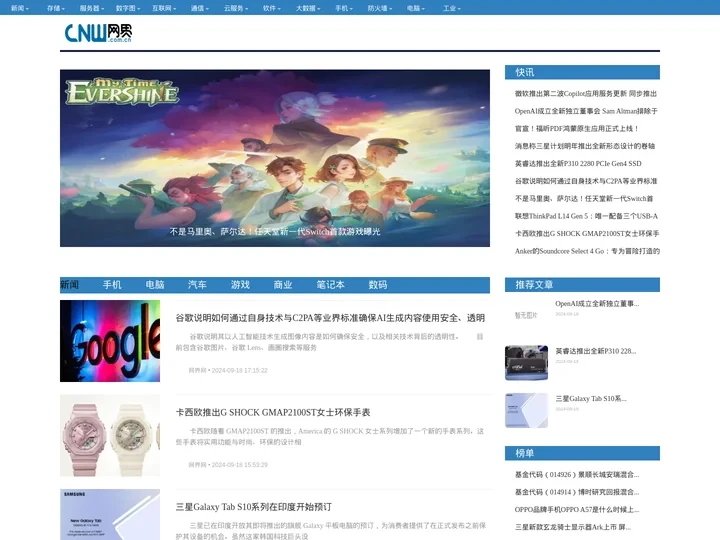Open the 谷歌说明C2PA标准 article headline

tap(330, 318)
